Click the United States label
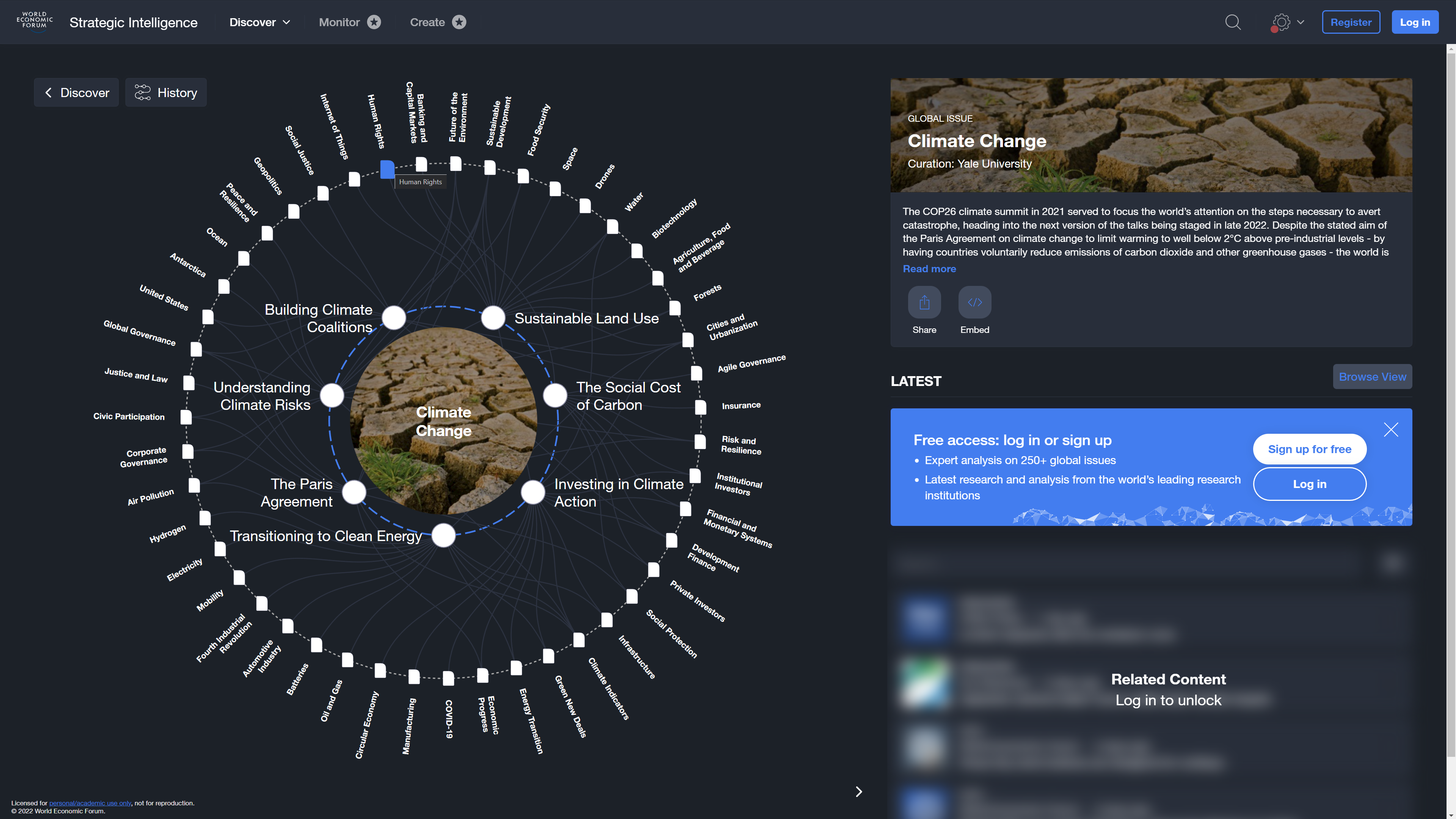The image size is (1456, 819). click(164, 297)
